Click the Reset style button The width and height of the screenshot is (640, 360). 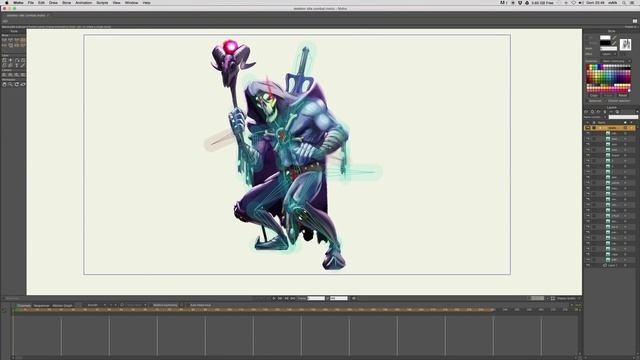click(623, 96)
